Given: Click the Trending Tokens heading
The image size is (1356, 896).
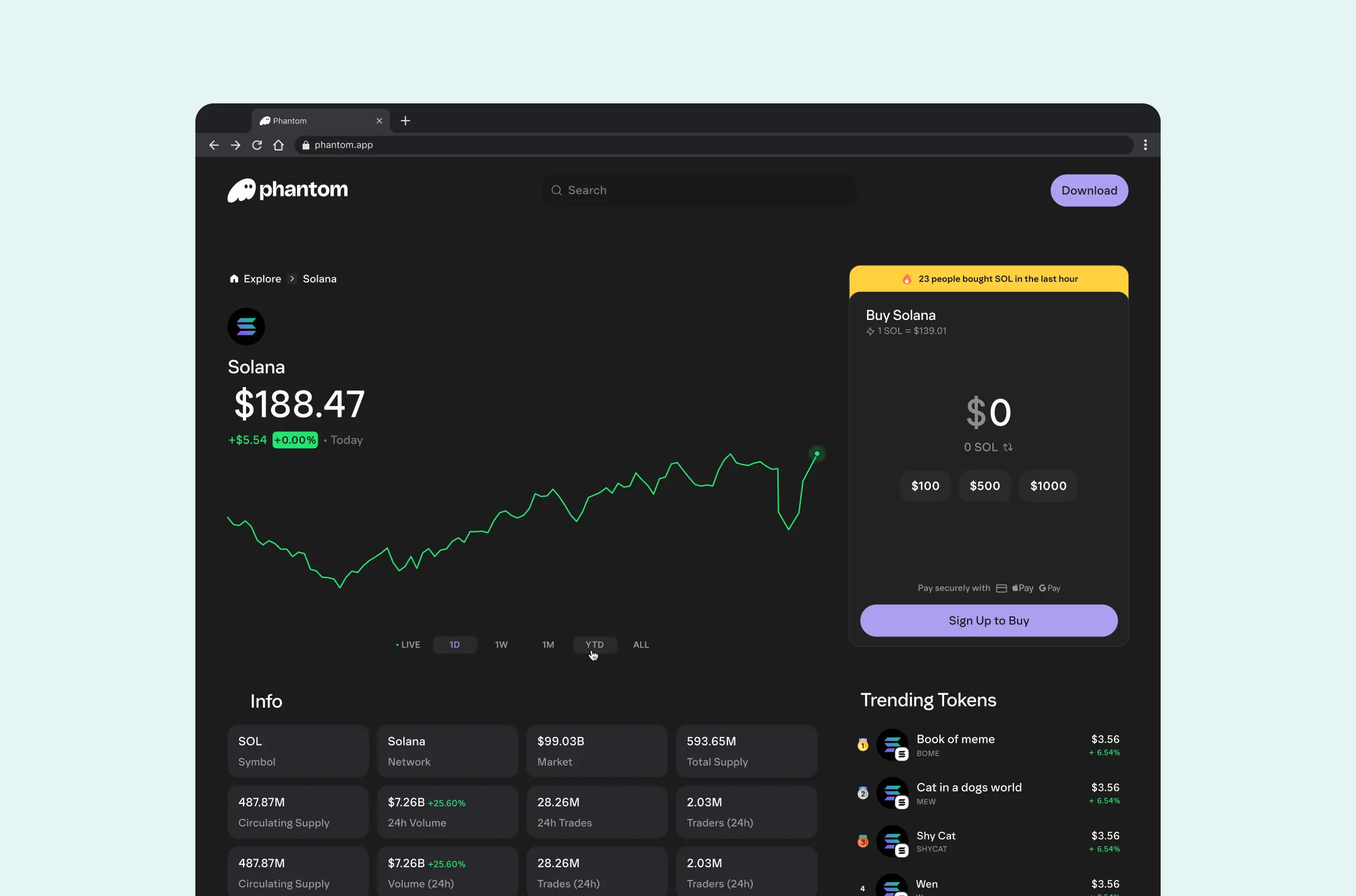Looking at the screenshot, I should pyautogui.click(x=929, y=700).
